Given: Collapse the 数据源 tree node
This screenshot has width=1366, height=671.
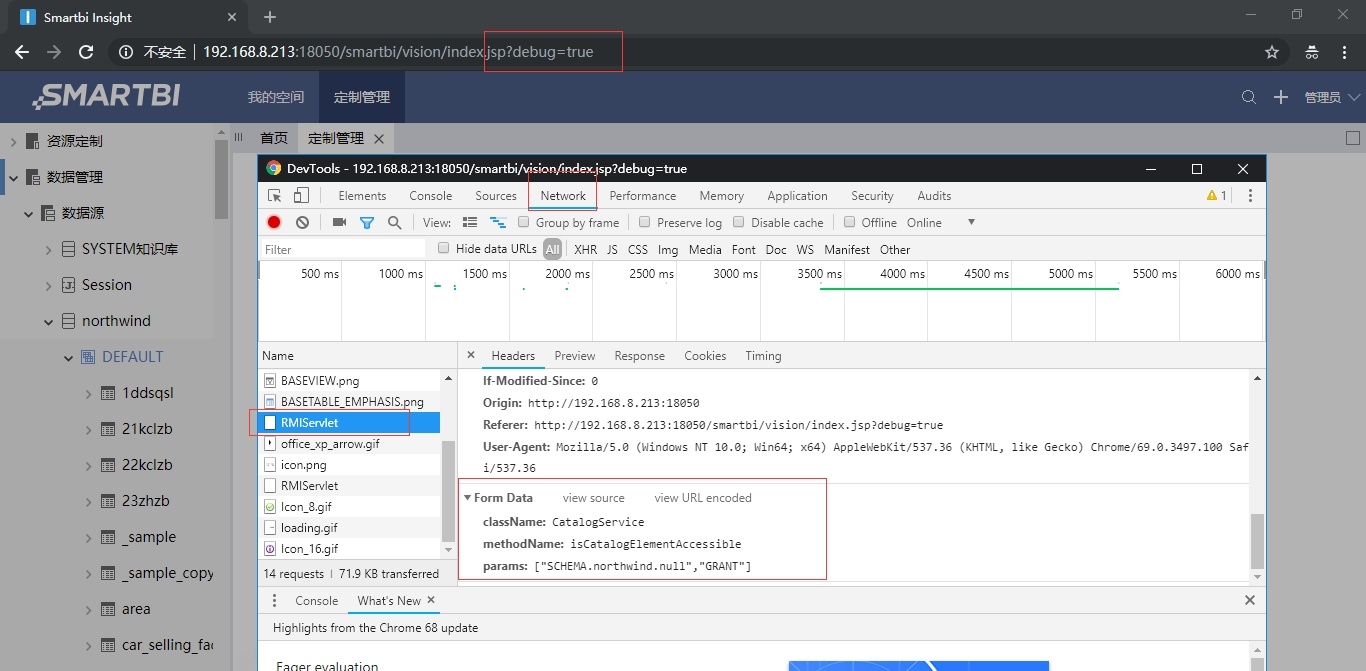Looking at the screenshot, I should point(30,213).
